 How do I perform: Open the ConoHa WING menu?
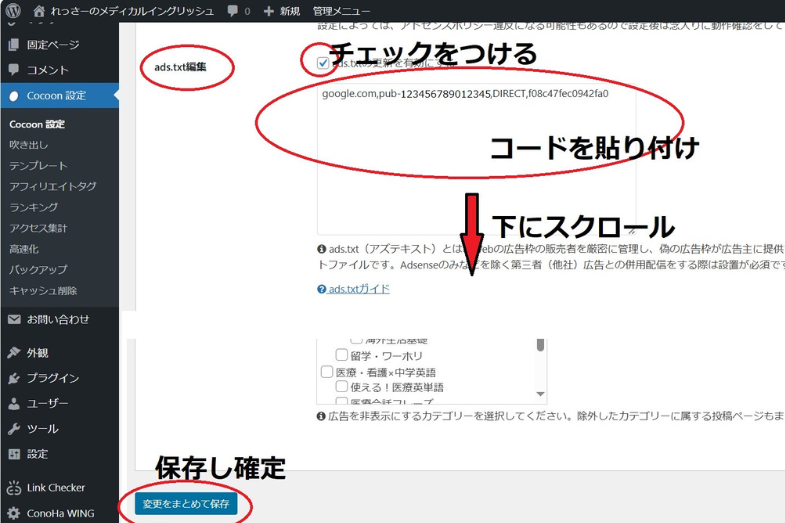pos(60,513)
